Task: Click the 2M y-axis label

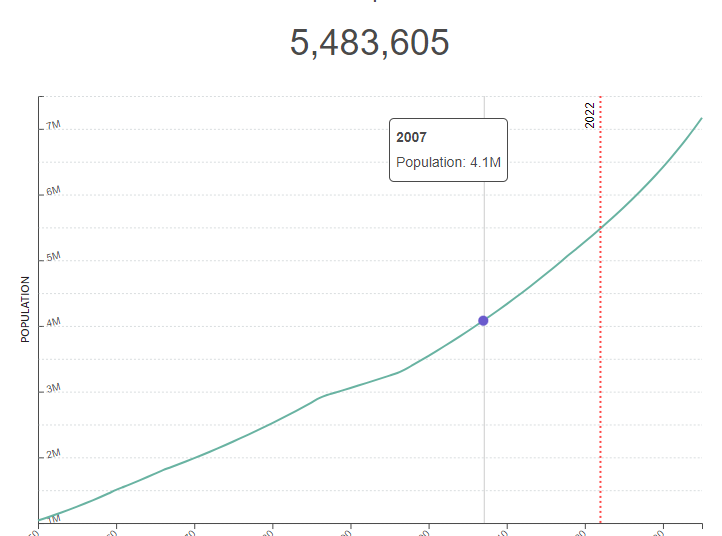Action: [x=53, y=455]
